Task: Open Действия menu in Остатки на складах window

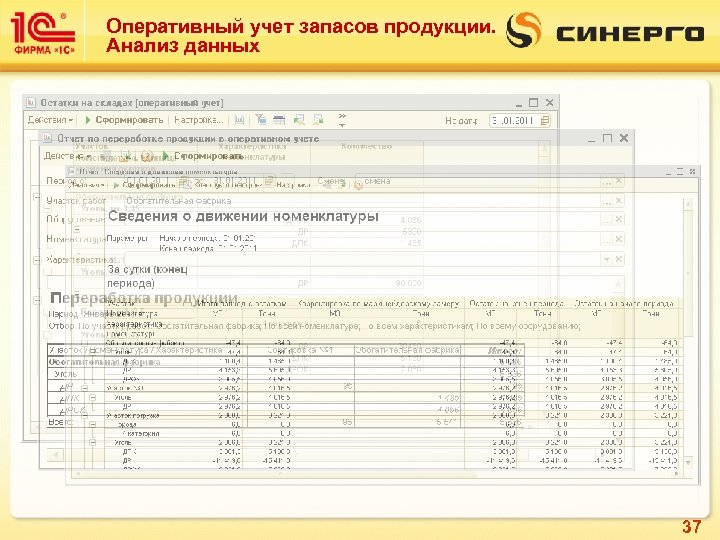Action: click(51, 120)
